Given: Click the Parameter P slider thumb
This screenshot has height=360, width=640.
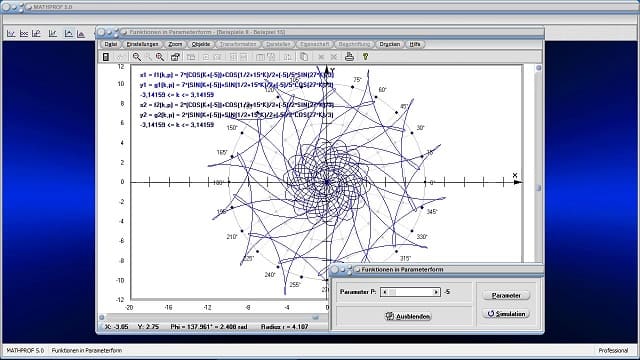Looking at the screenshot, I should (x=392, y=292).
